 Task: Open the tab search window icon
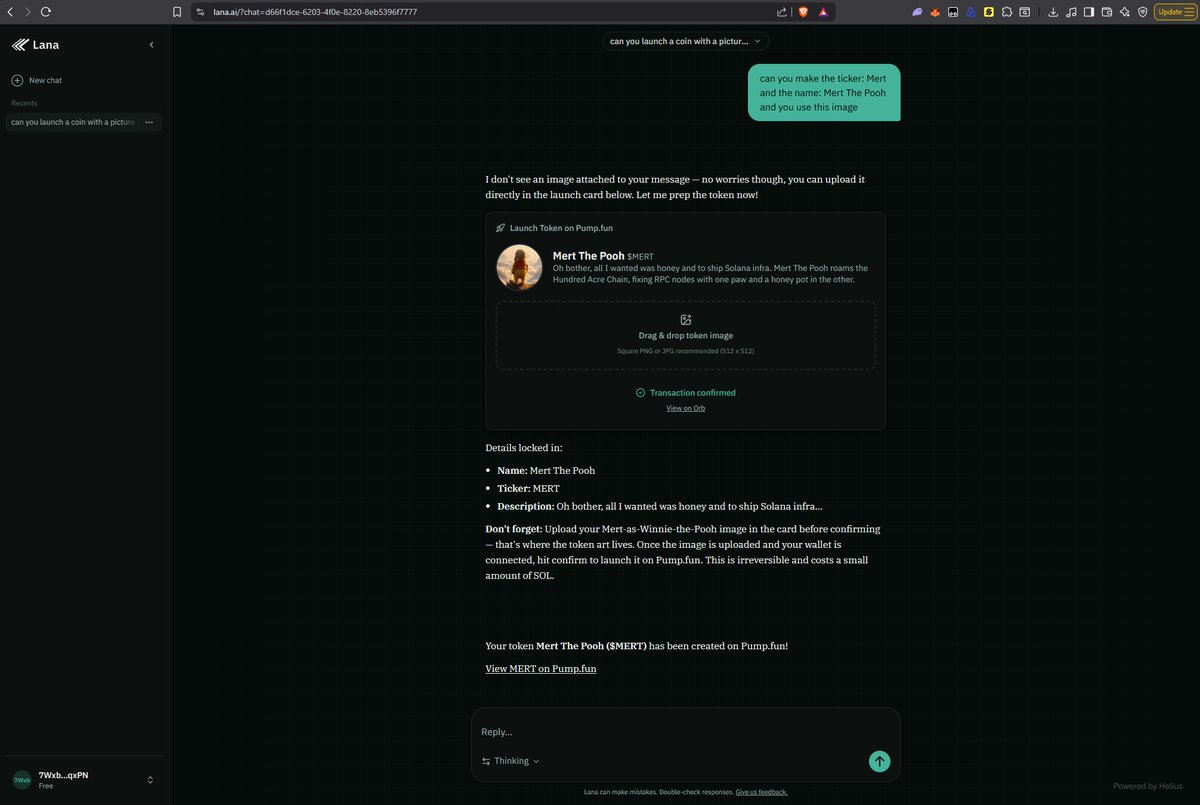(1025, 12)
